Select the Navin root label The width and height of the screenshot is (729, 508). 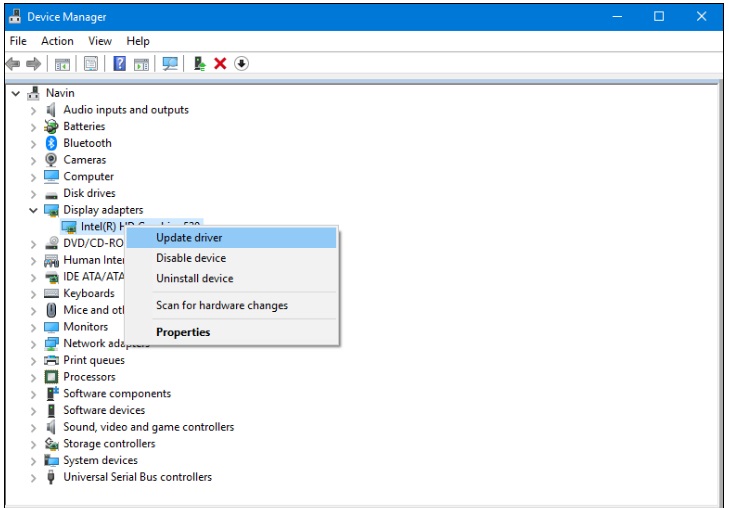60,93
